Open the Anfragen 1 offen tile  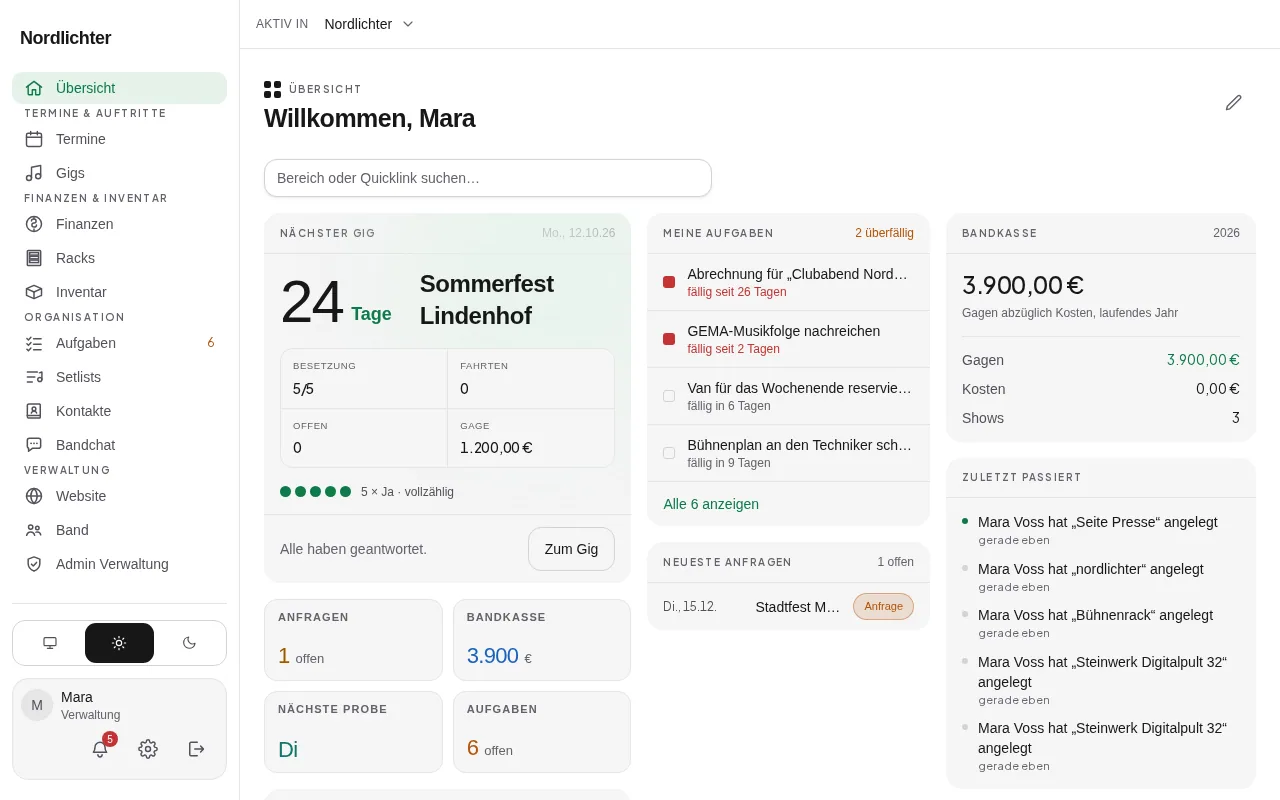(x=353, y=640)
